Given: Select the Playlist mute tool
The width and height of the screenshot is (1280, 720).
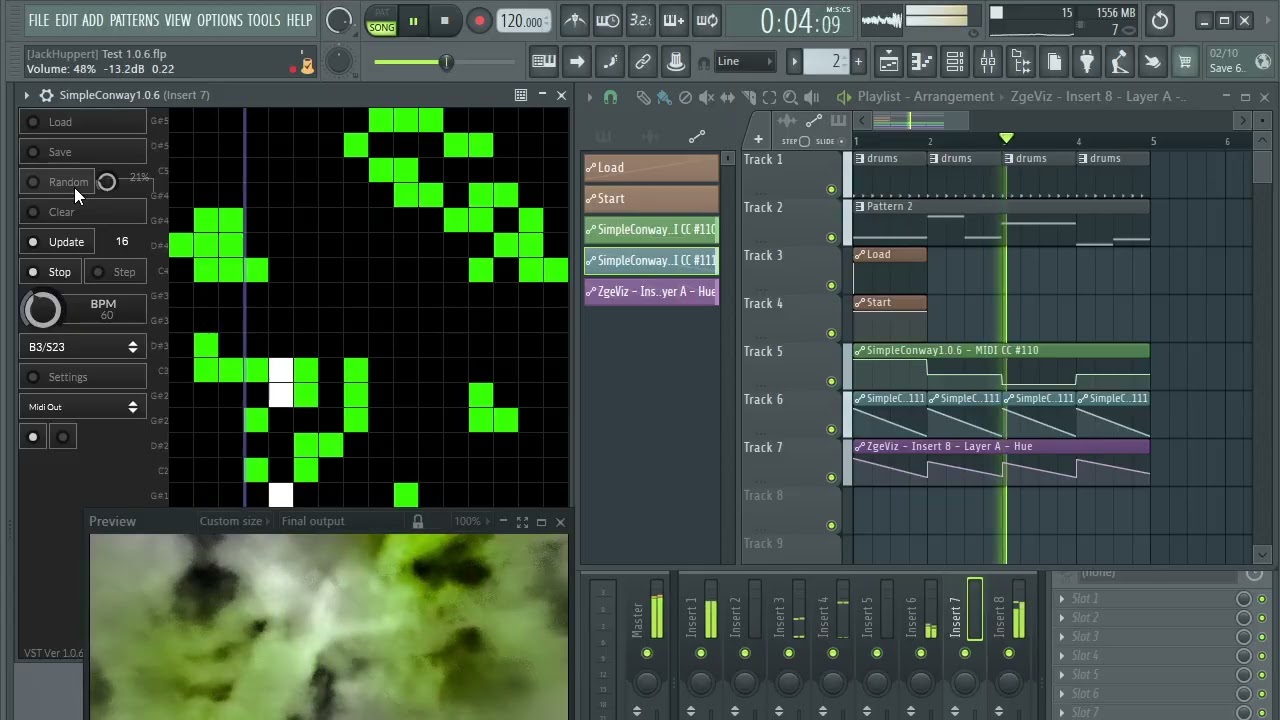Looking at the screenshot, I should [x=706, y=97].
